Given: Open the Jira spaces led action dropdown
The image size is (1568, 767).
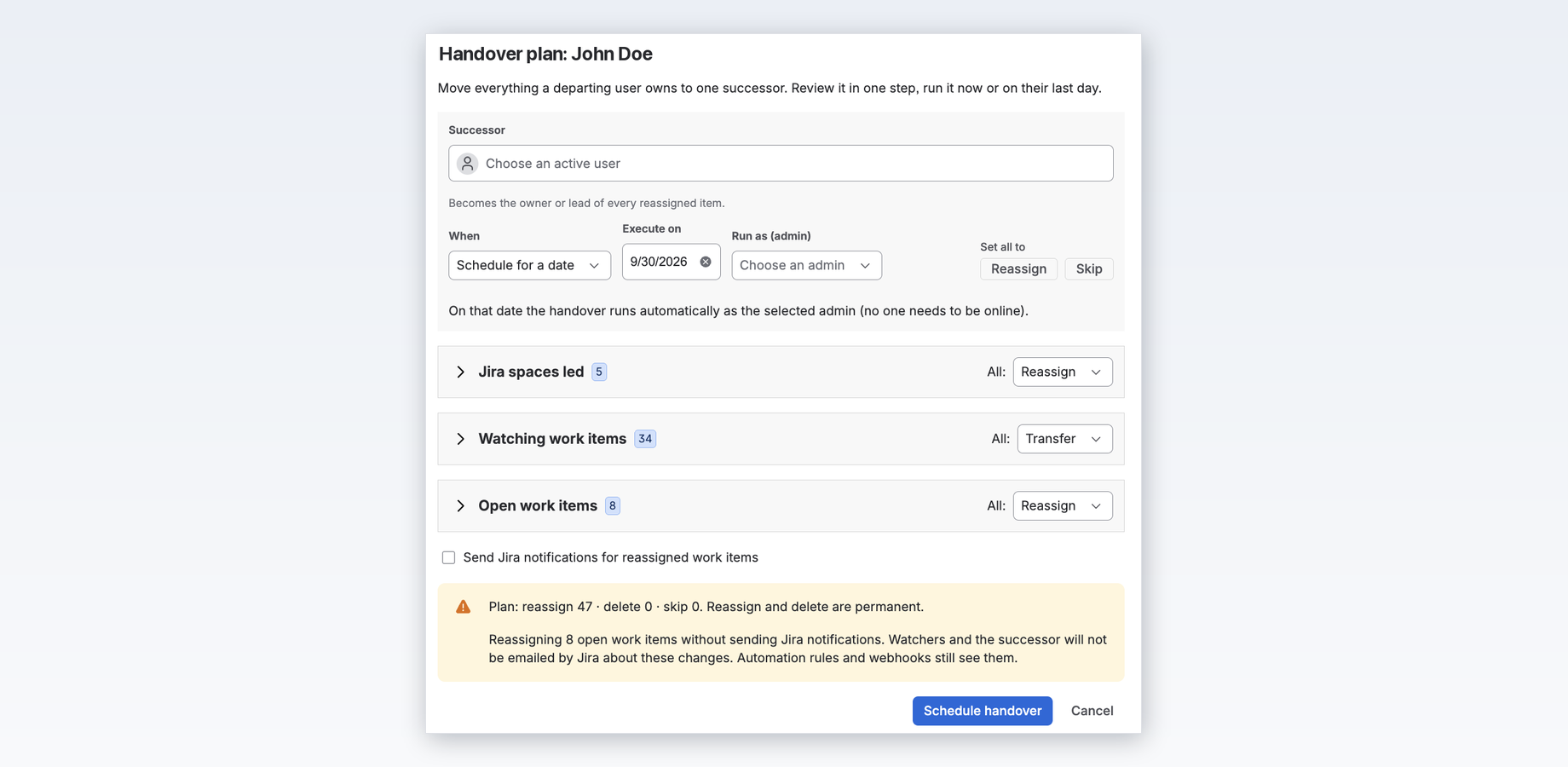Looking at the screenshot, I should point(1062,372).
